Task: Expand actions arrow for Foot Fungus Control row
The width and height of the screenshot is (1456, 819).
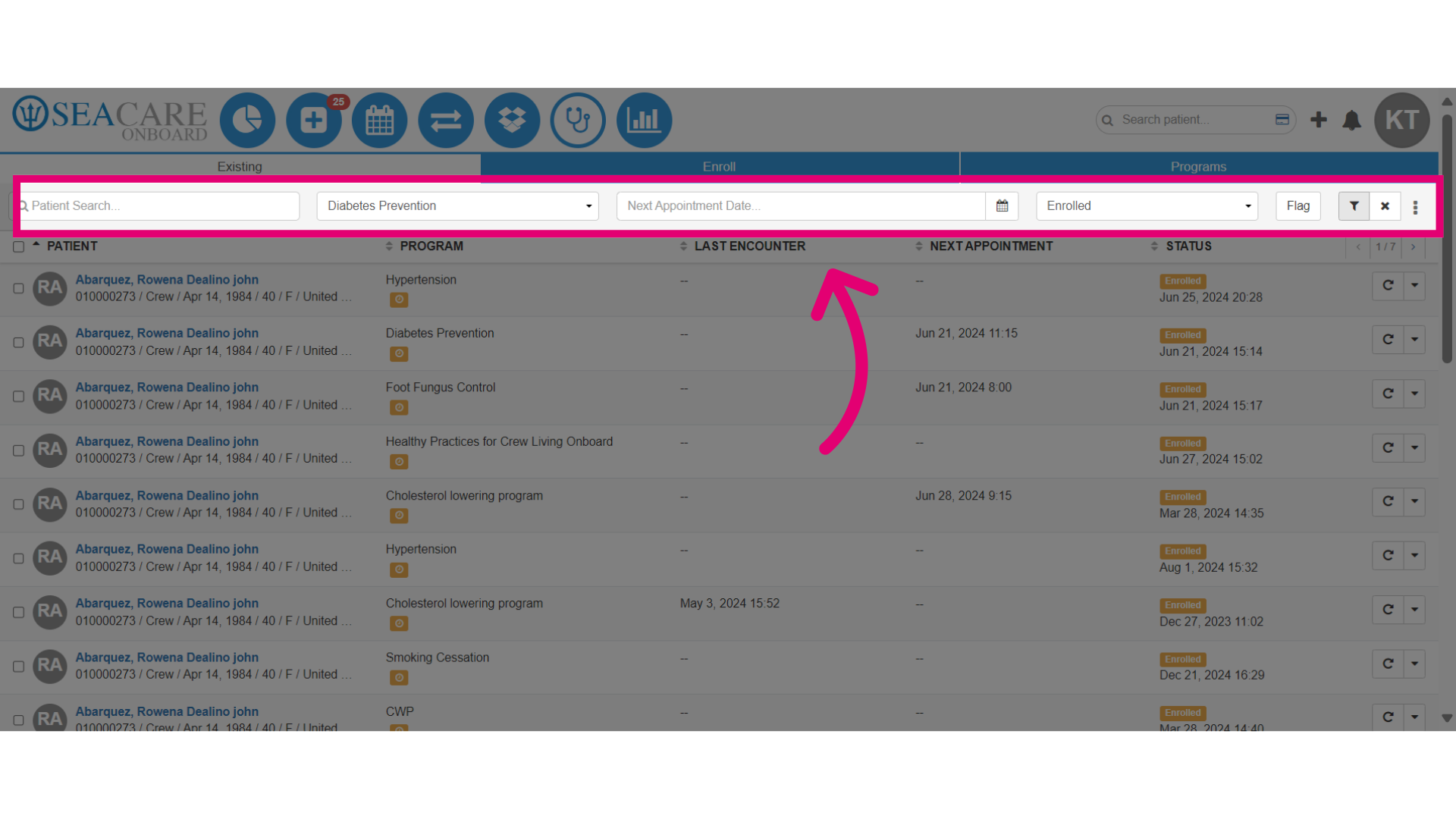Action: [x=1414, y=394]
